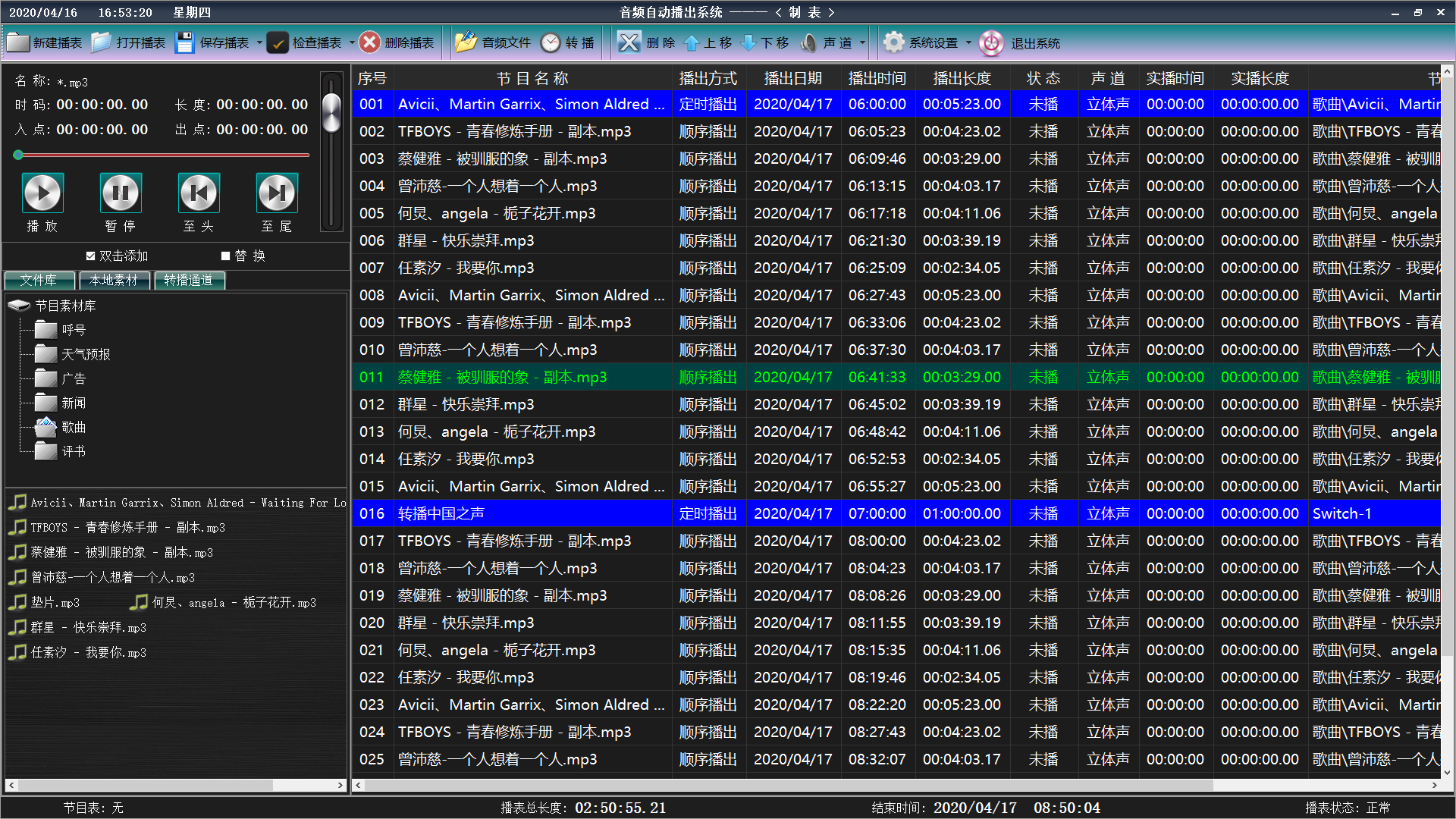Expand 声道 dropdown arrow
Image resolution: width=1456 pixels, height=819 pixels.
pos(862,42)
